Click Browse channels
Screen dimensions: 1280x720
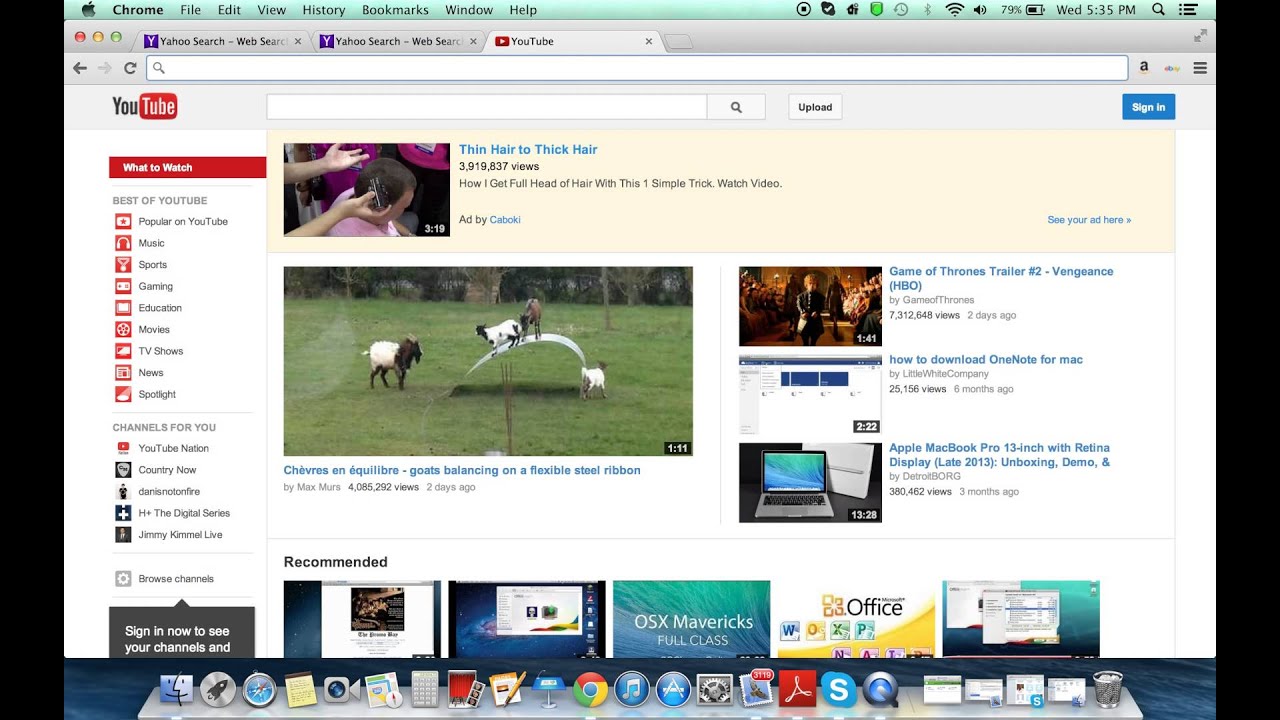(176, 579)
